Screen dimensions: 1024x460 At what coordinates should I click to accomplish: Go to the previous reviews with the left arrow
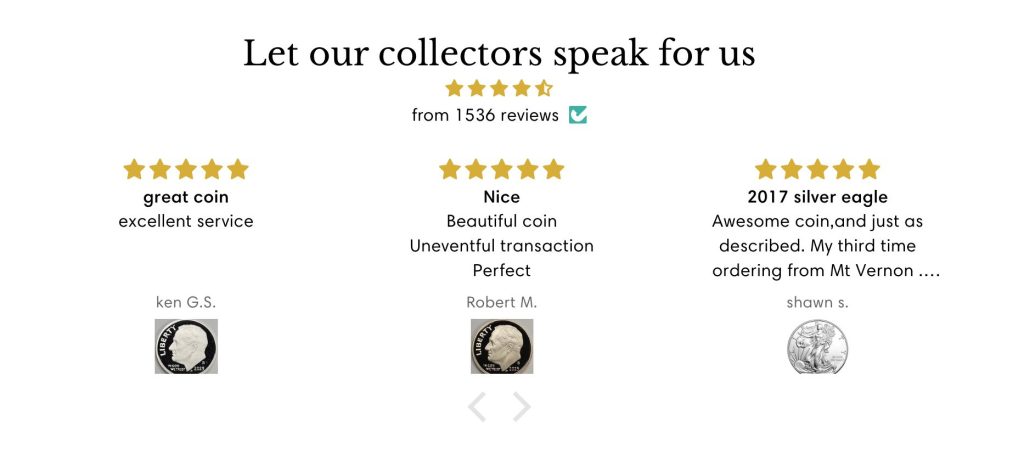(x=478, y=407)
